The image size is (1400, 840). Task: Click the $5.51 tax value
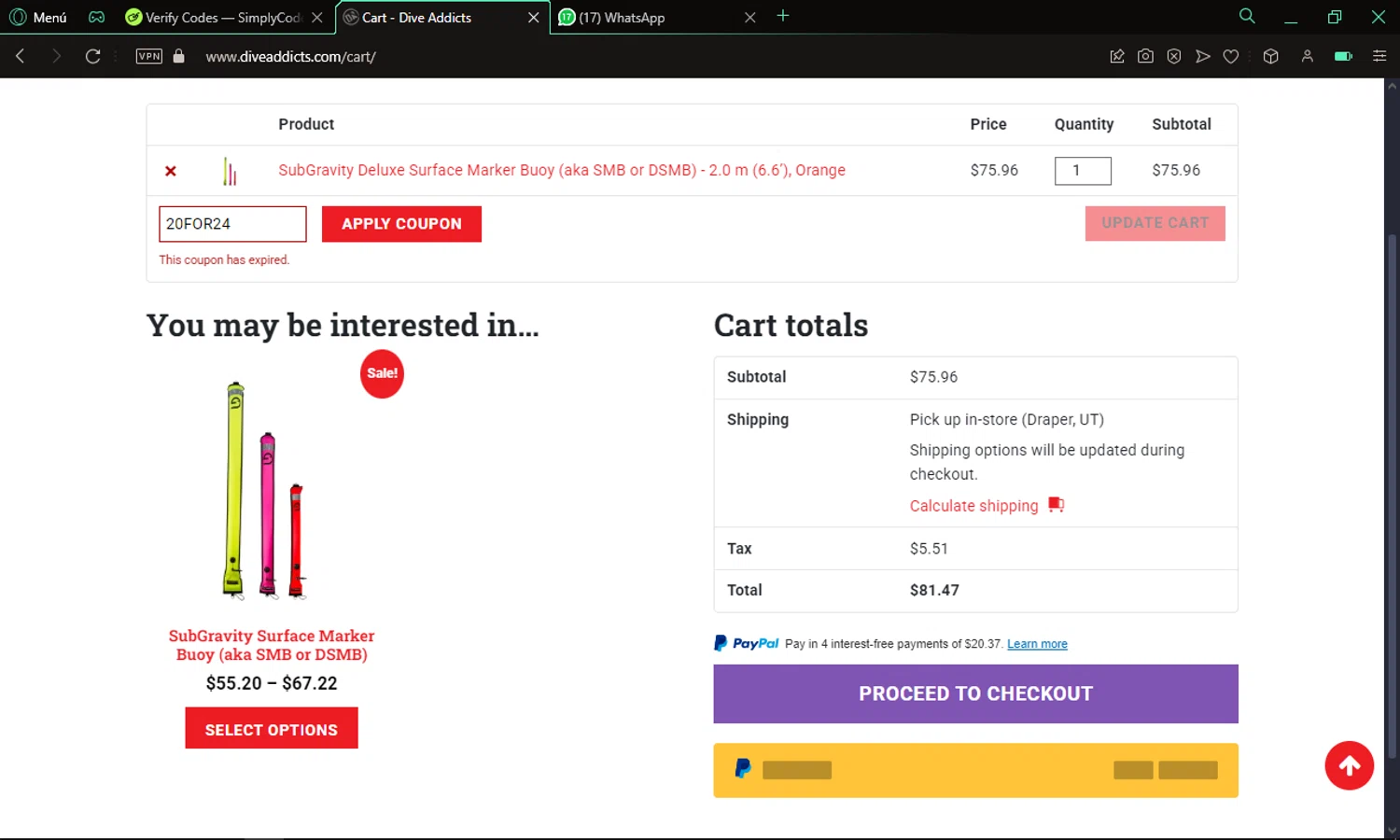929,549
